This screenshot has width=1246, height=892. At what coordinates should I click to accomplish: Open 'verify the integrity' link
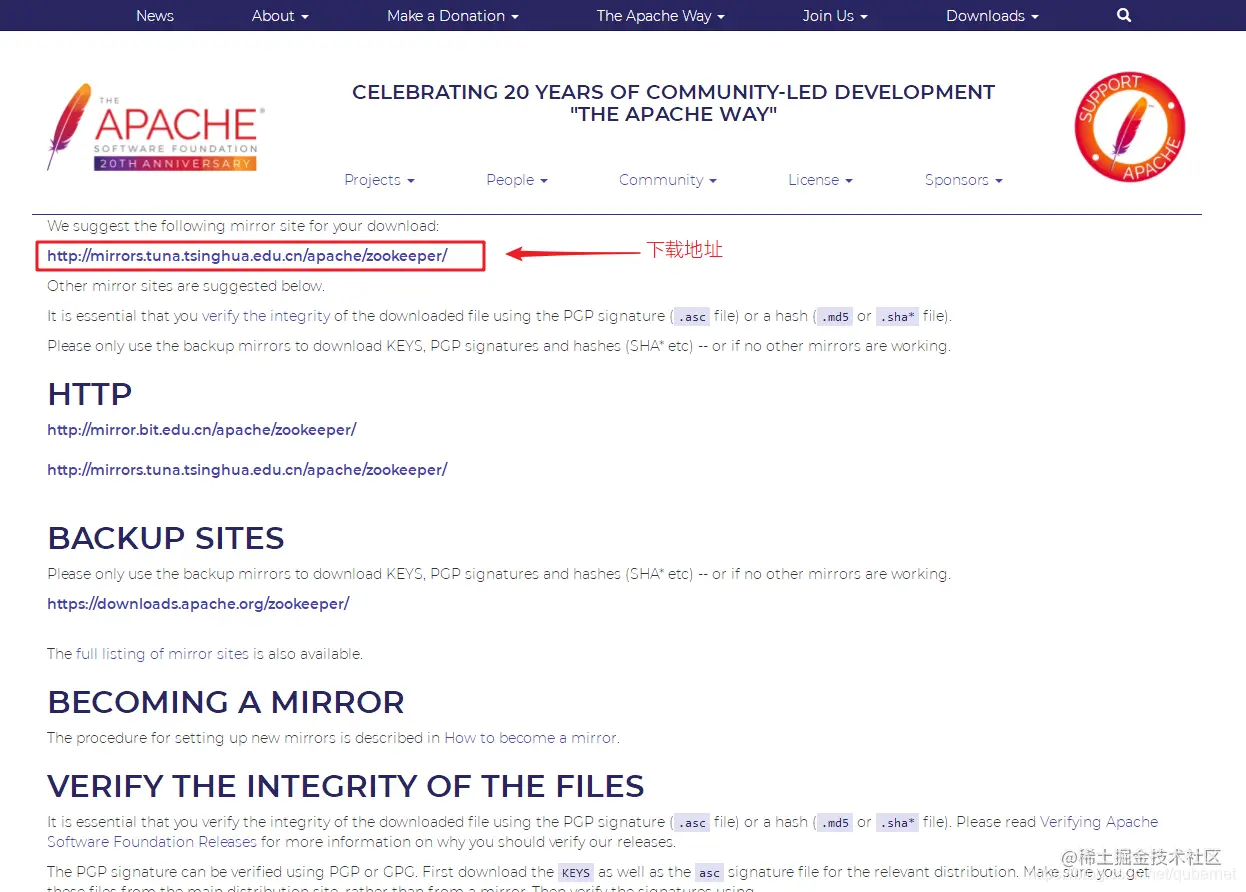(266, 316)
